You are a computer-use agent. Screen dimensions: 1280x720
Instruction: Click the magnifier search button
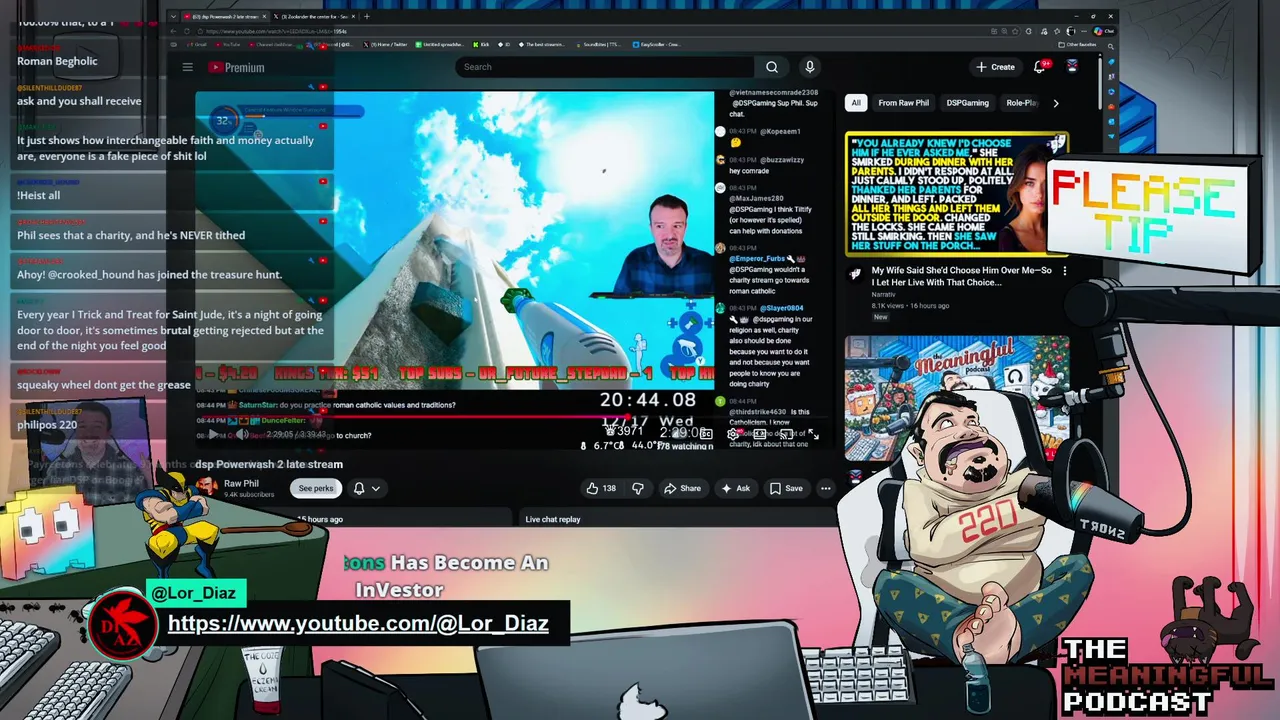pyautogui.click(x=772, y=67)
